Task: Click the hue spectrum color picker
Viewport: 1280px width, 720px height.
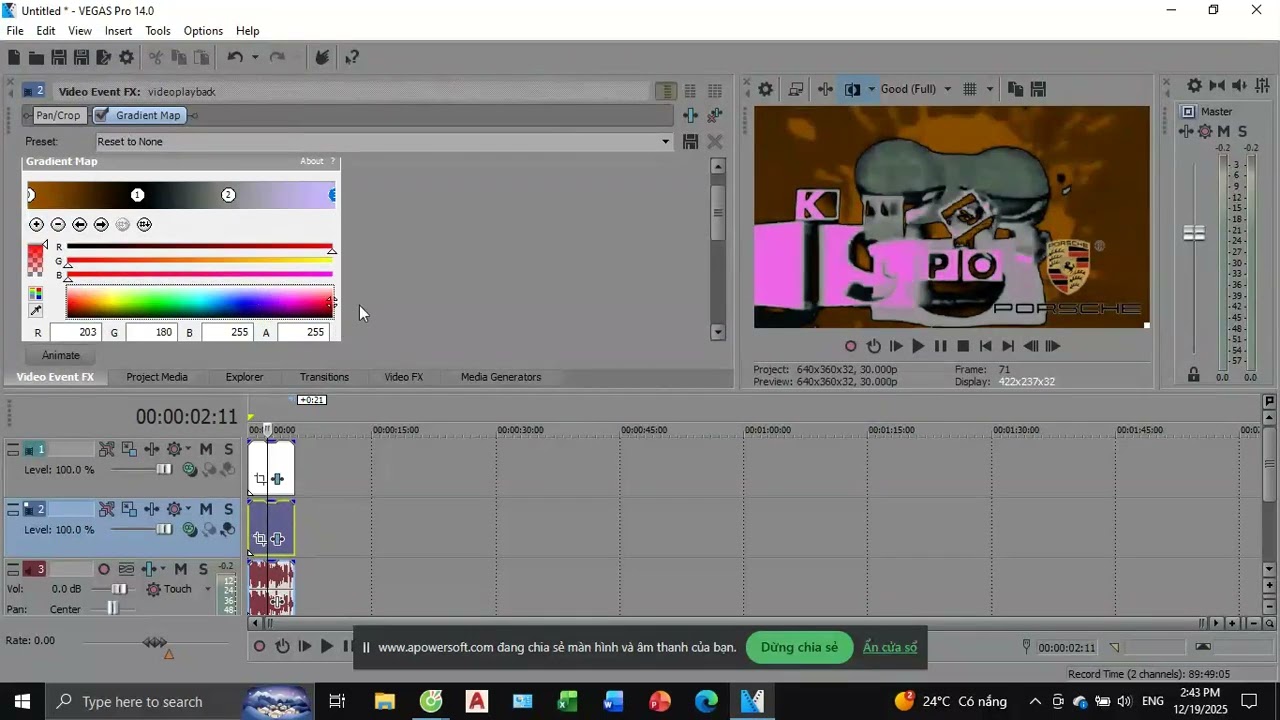Action: [x=199, y=302]
